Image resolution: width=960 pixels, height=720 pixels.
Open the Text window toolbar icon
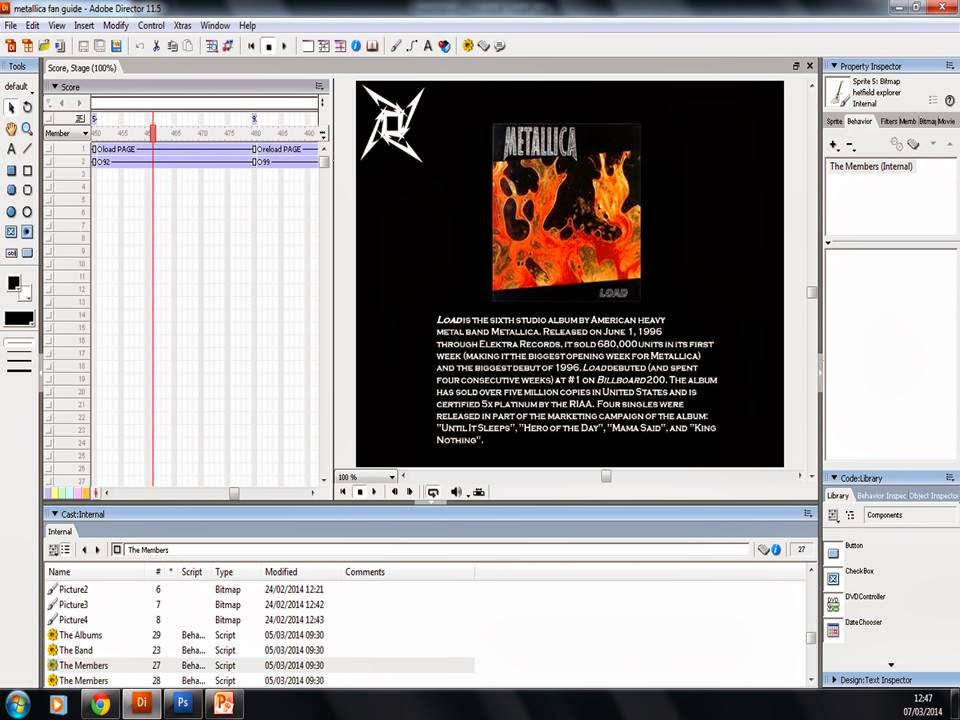428,46
